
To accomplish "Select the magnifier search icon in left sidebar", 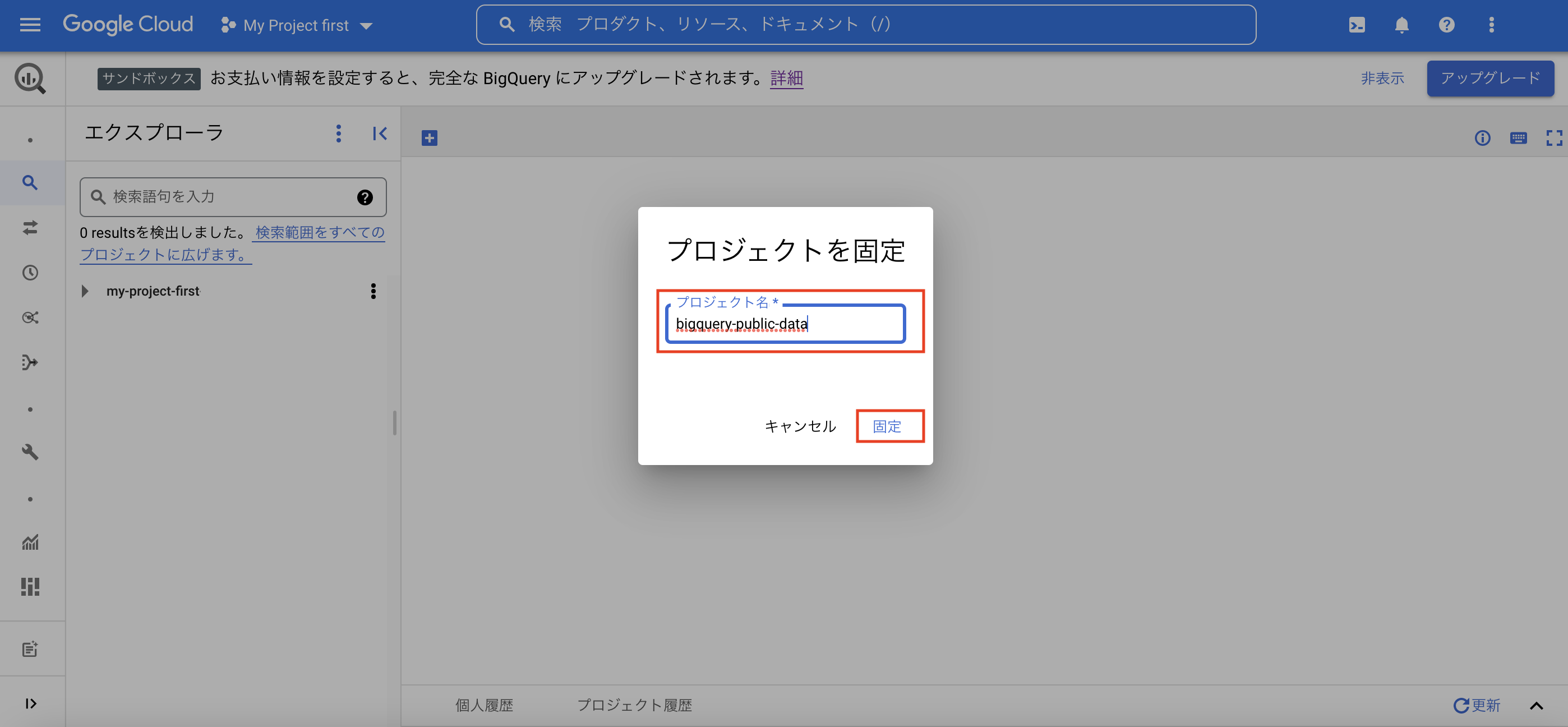I will pos(30,183).
